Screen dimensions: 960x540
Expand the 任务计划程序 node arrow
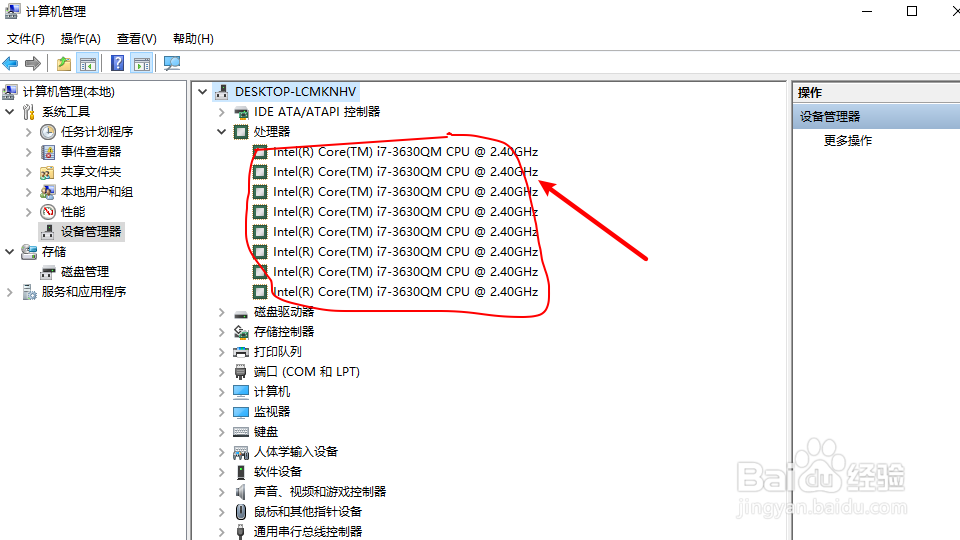click(x=28, y=132)
